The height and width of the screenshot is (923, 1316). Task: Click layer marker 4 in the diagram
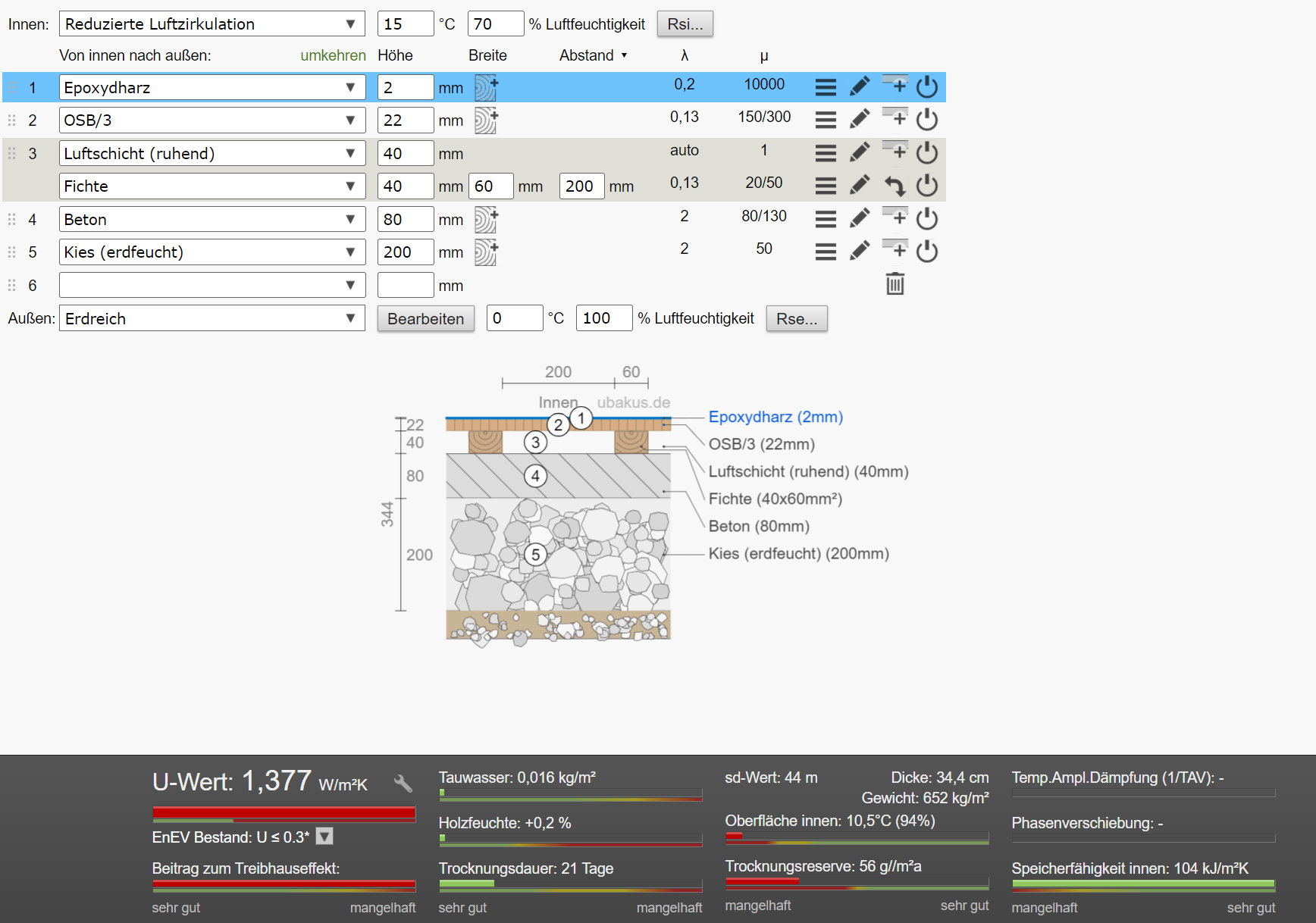click(535, 476)
